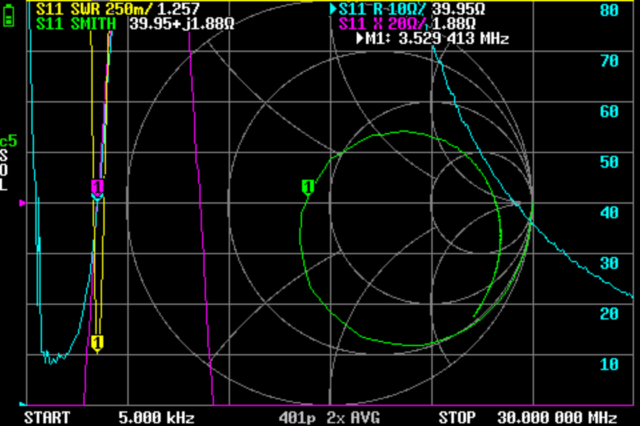Select the yellow SWR marker 1 flag
This screenshot has width=640, height=426.
(x=97, y=343)
